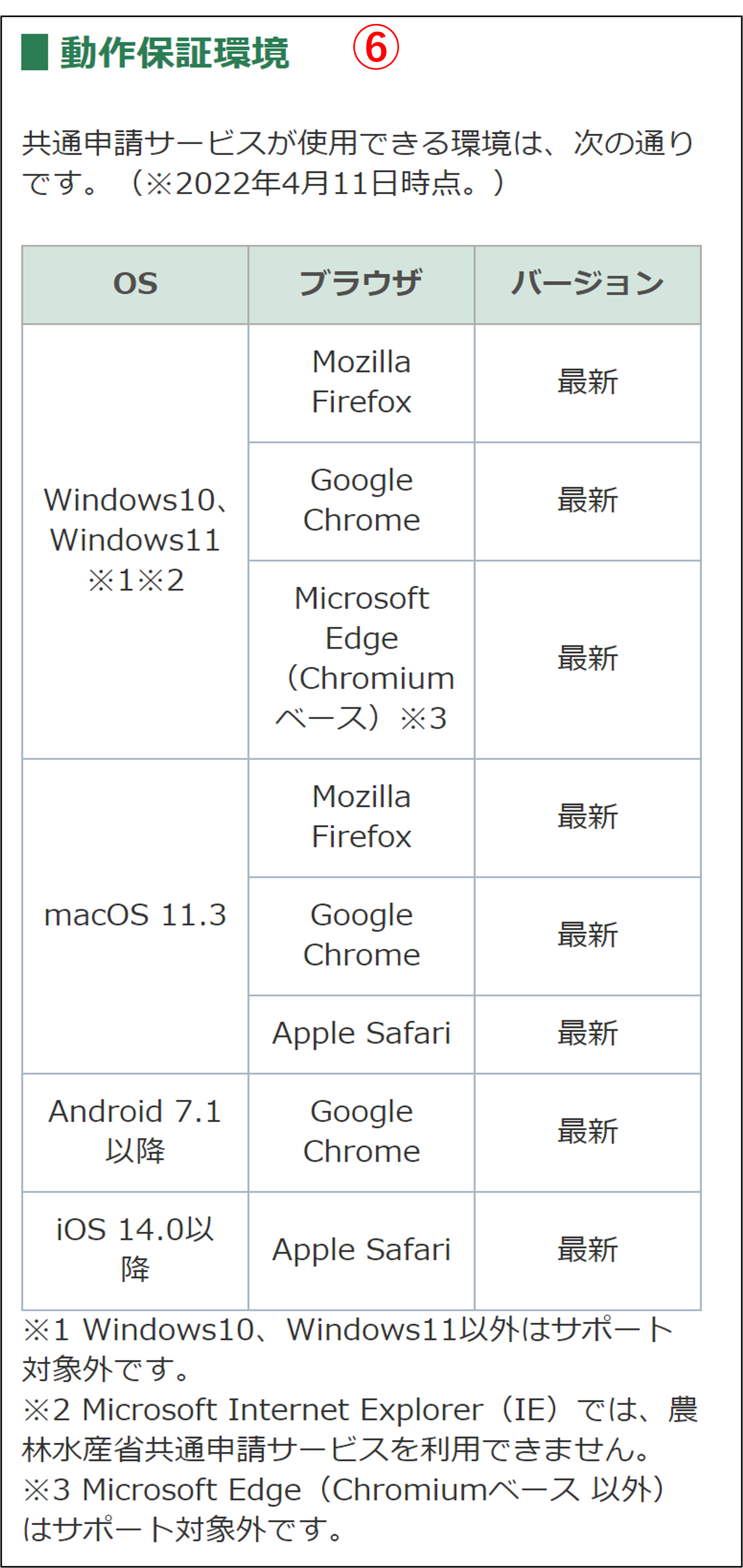
Task: Click Apple Safari in the iOS row
Action: (x=361, y=1249)
